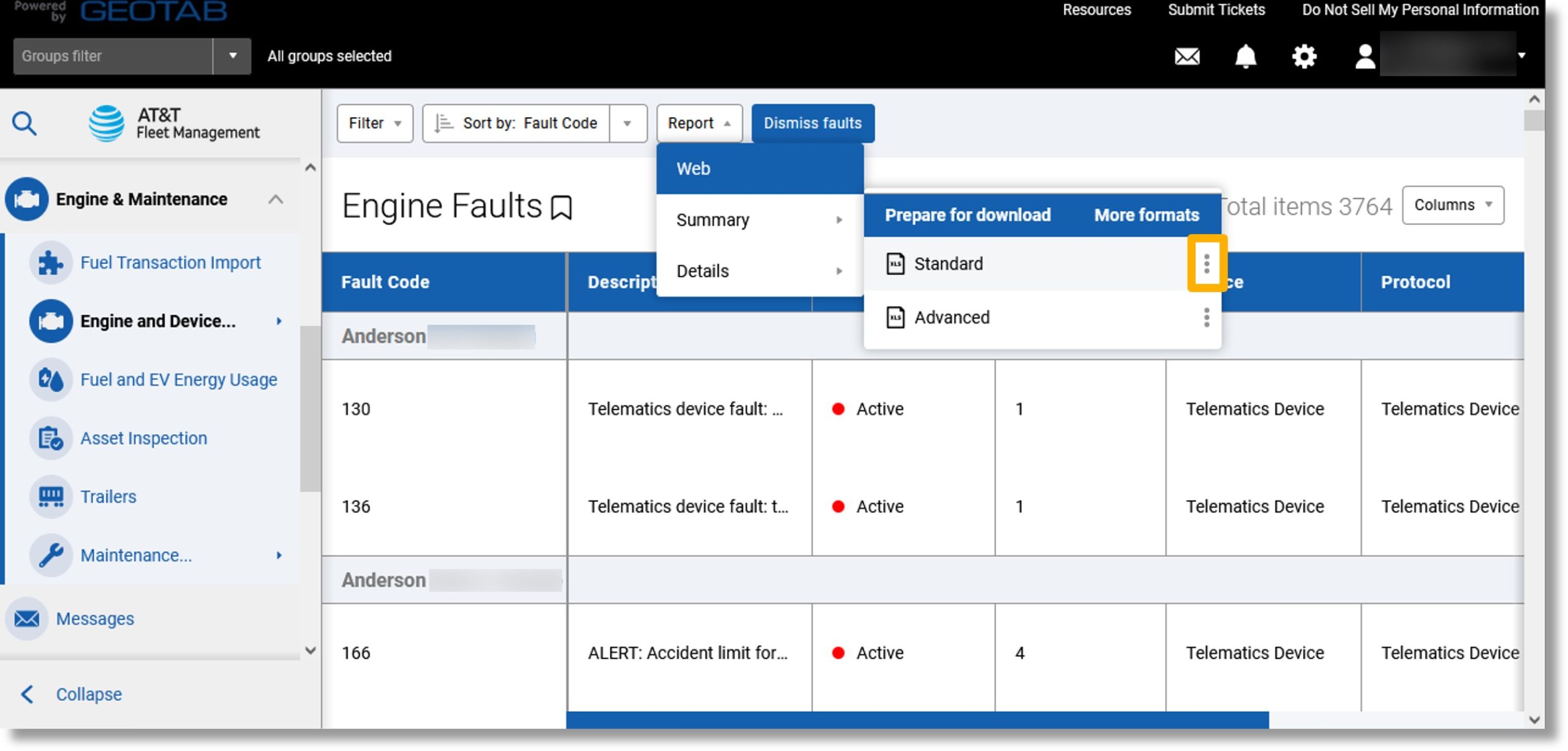Click the bookmark icon beside Engine Faults
Screen dimensions: 1568x751
coord(561,208)
